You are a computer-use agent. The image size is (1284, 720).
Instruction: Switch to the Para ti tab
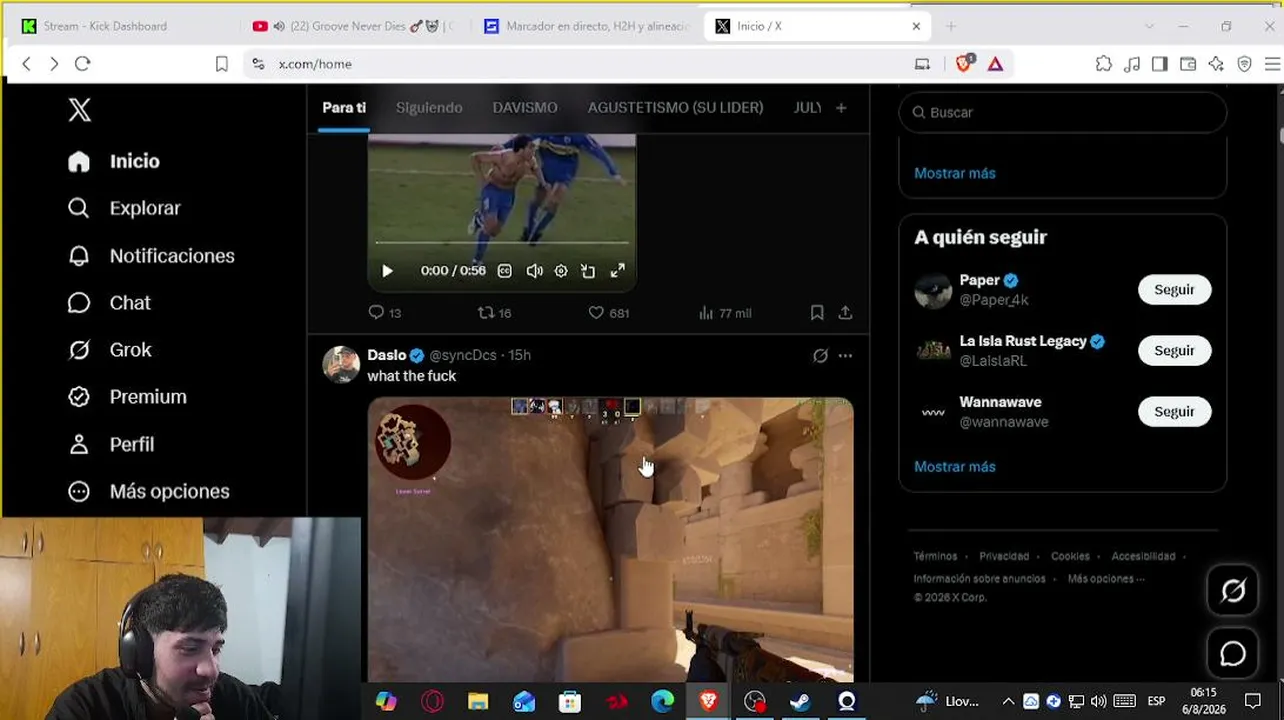[344, 108]
